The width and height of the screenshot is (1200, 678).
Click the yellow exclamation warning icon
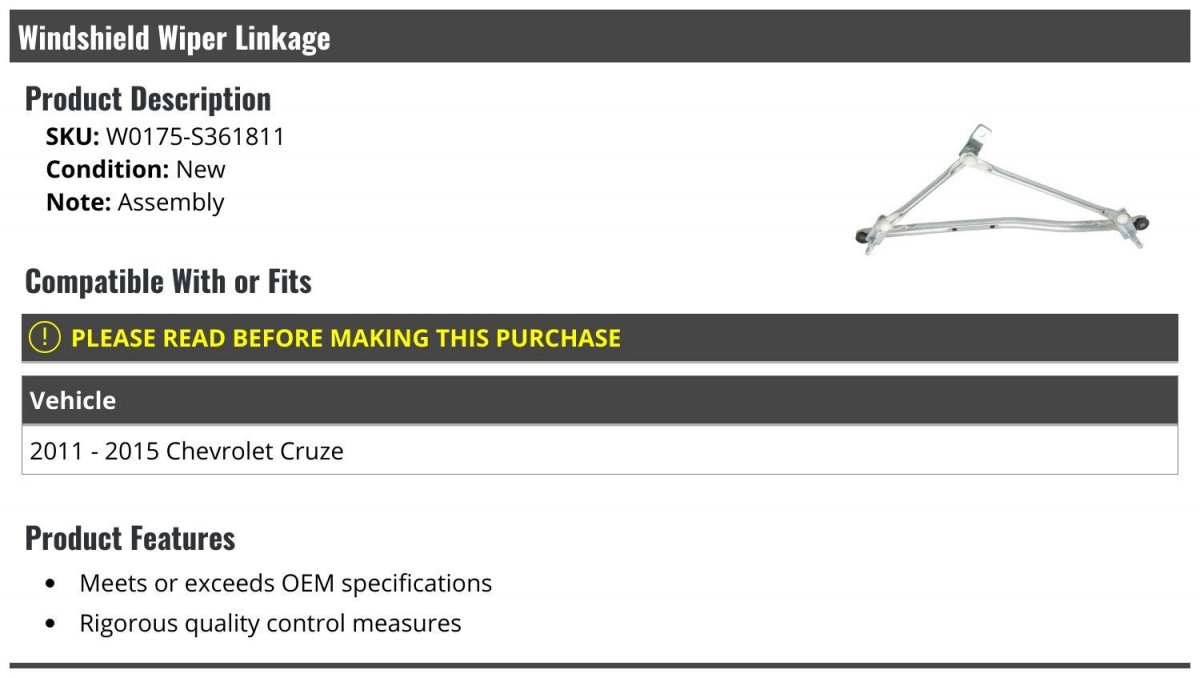(x=45, y=337)
